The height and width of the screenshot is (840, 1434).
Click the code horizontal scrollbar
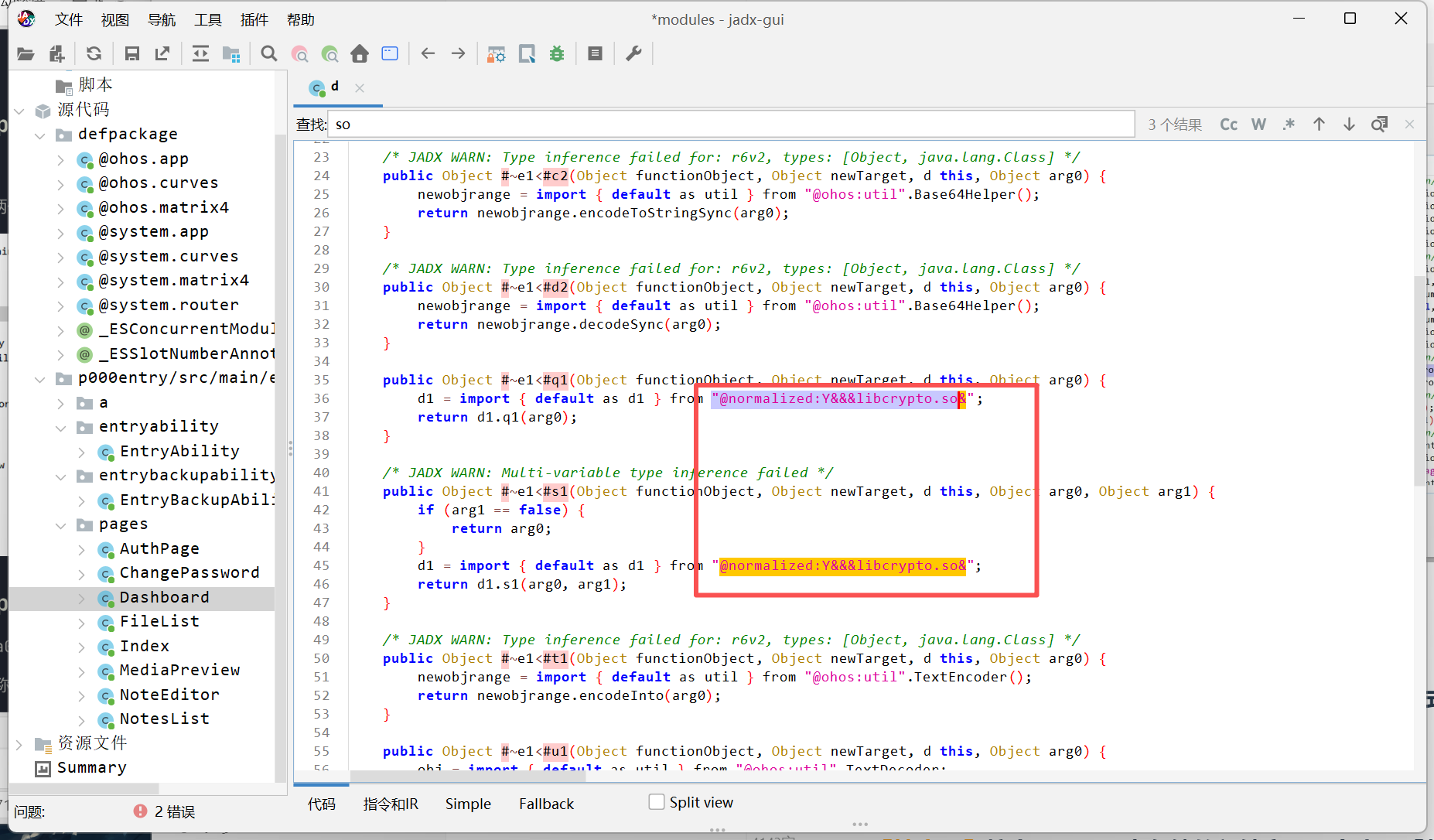(x=467, y=776)
